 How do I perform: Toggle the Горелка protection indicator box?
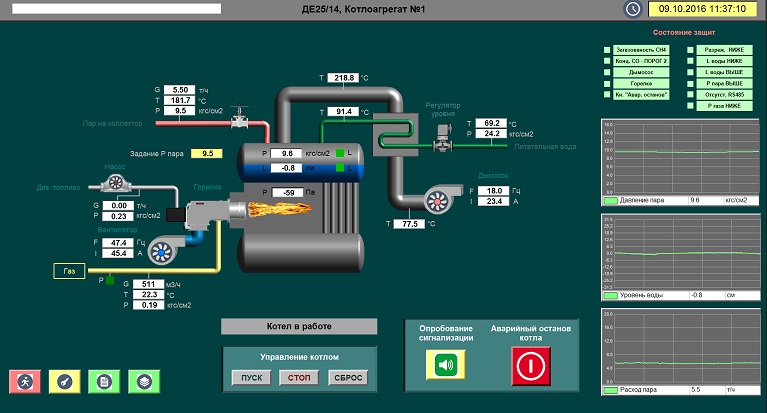[606, 83]
